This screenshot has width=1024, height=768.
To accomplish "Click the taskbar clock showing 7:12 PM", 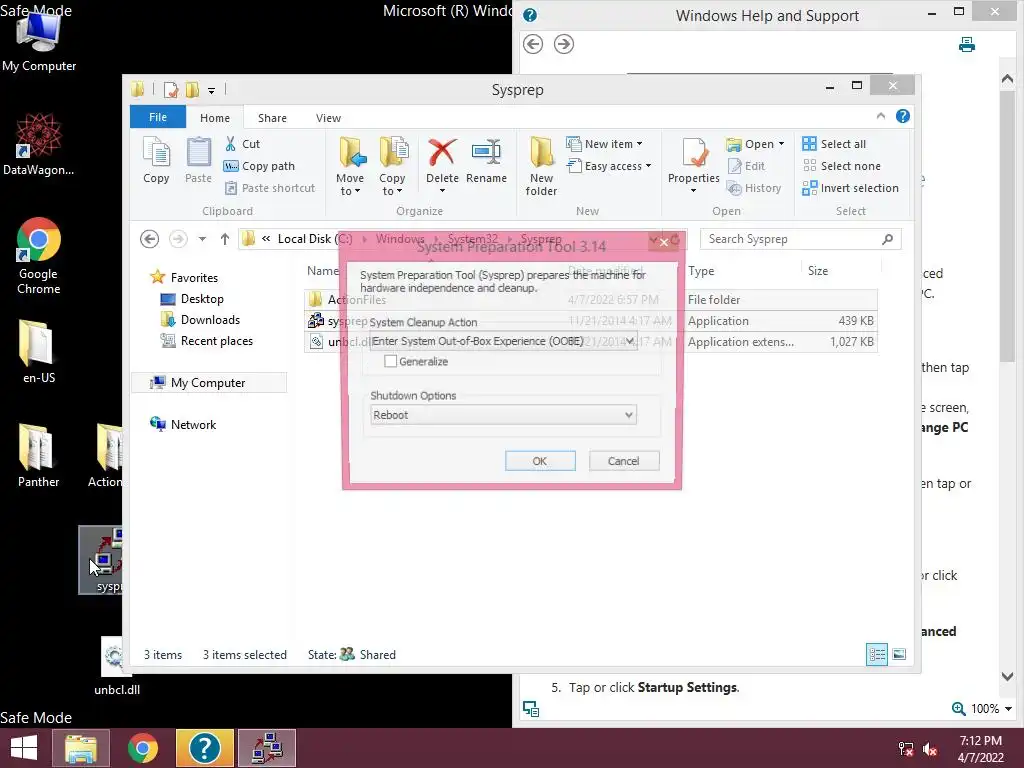I will (980, 748).
